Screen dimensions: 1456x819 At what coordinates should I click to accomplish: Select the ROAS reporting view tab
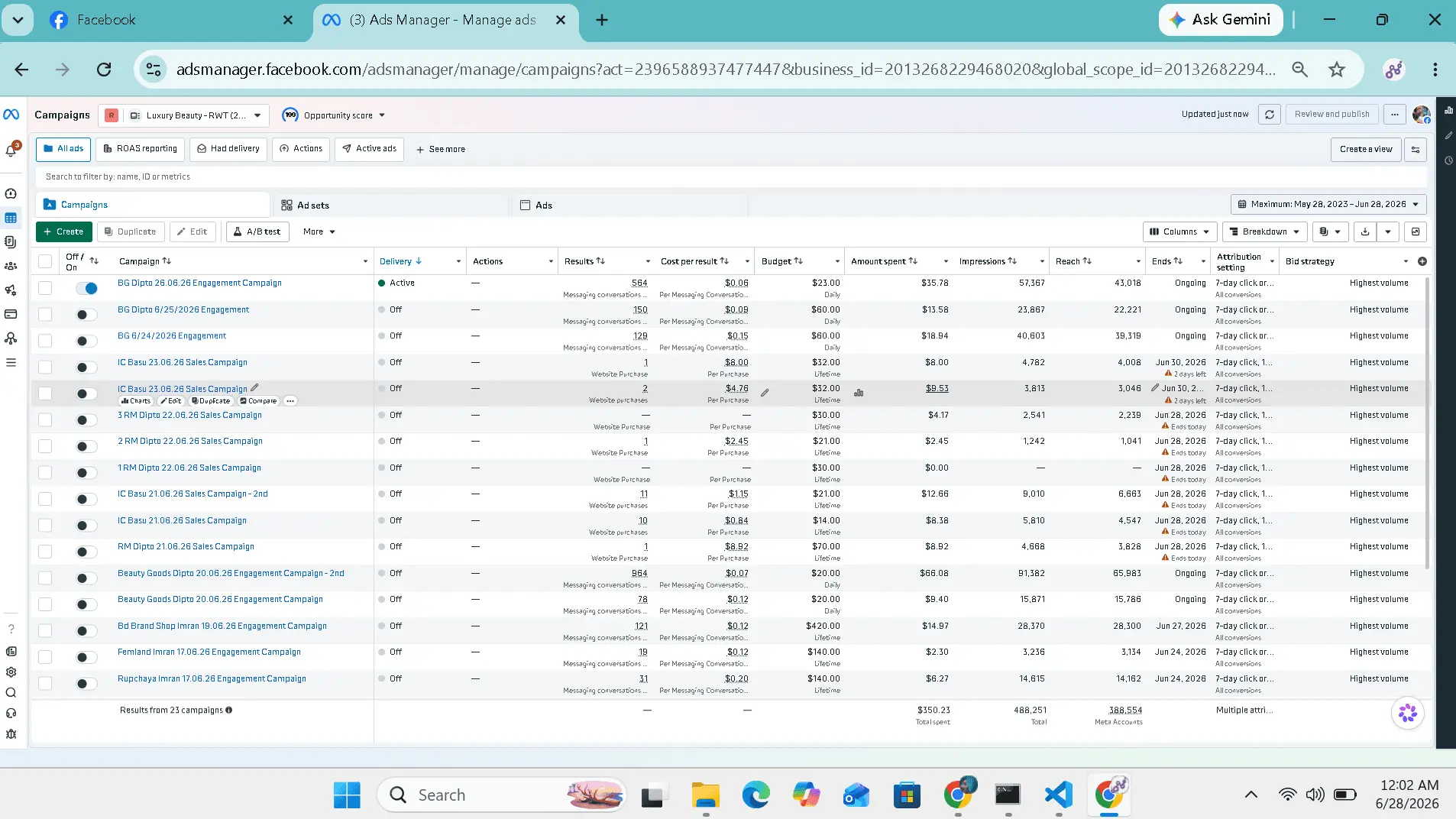point(141,149)
